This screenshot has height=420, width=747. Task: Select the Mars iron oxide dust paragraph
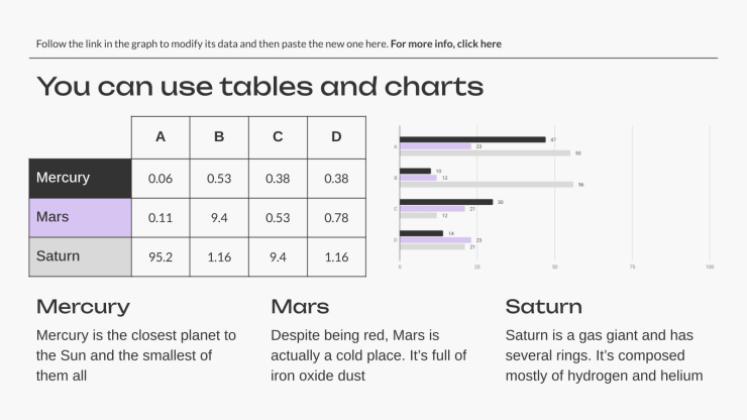click(369, 355)
